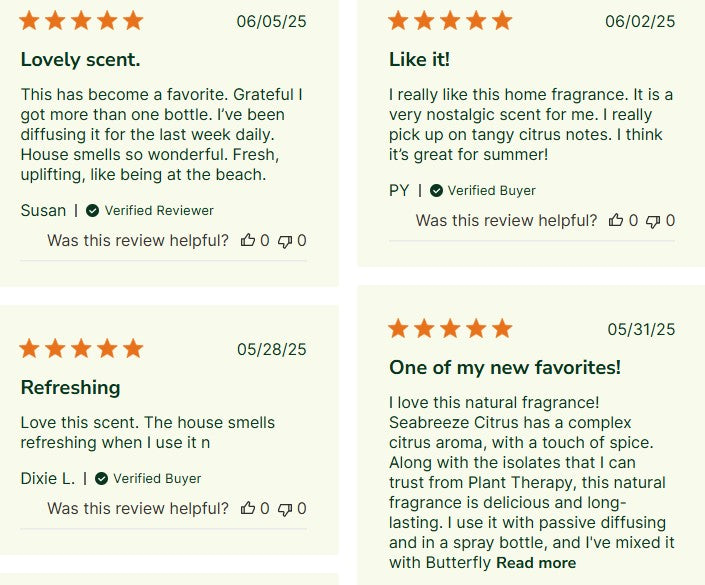Click star rating on 05/31/25 review

click(450, 328)
